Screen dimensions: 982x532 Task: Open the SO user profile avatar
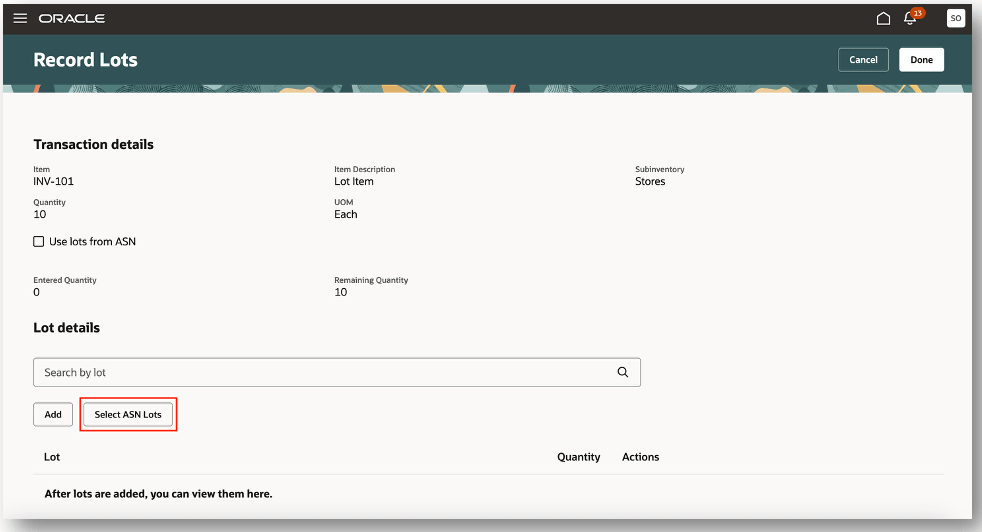pos(955,18)
